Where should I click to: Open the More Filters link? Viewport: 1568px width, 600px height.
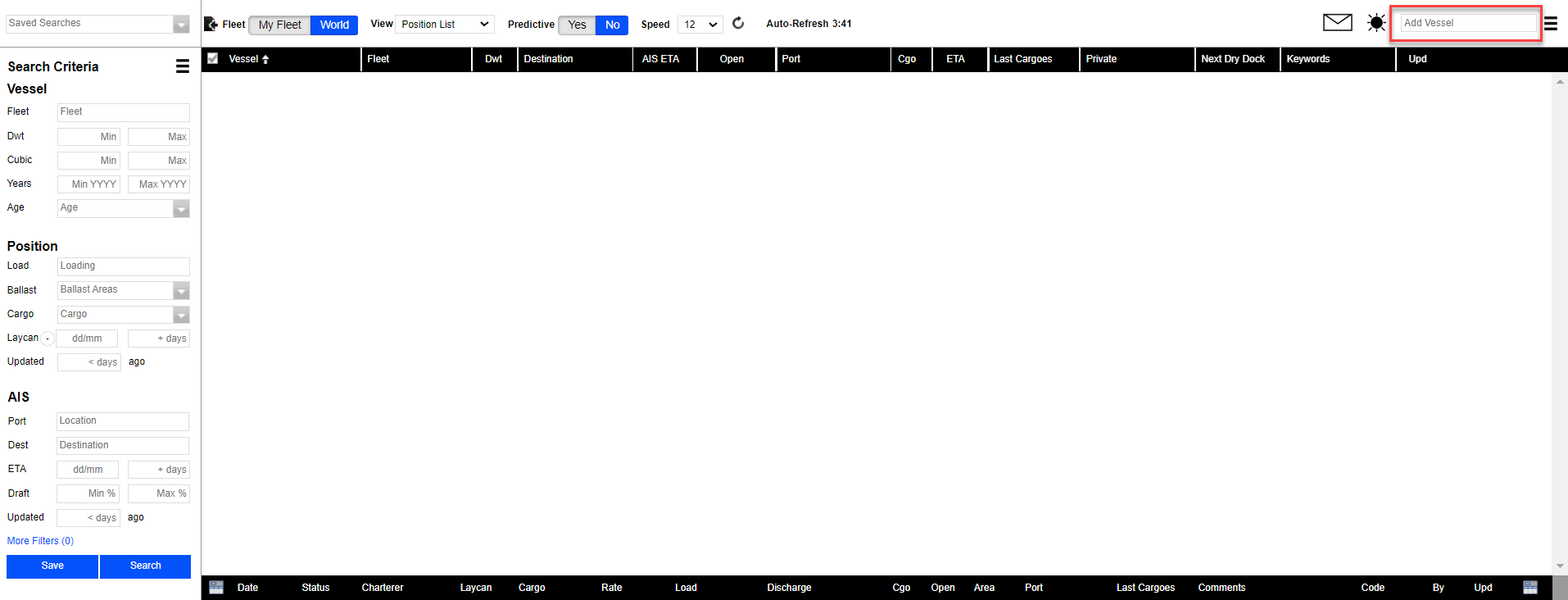click(x=40, y=541)
